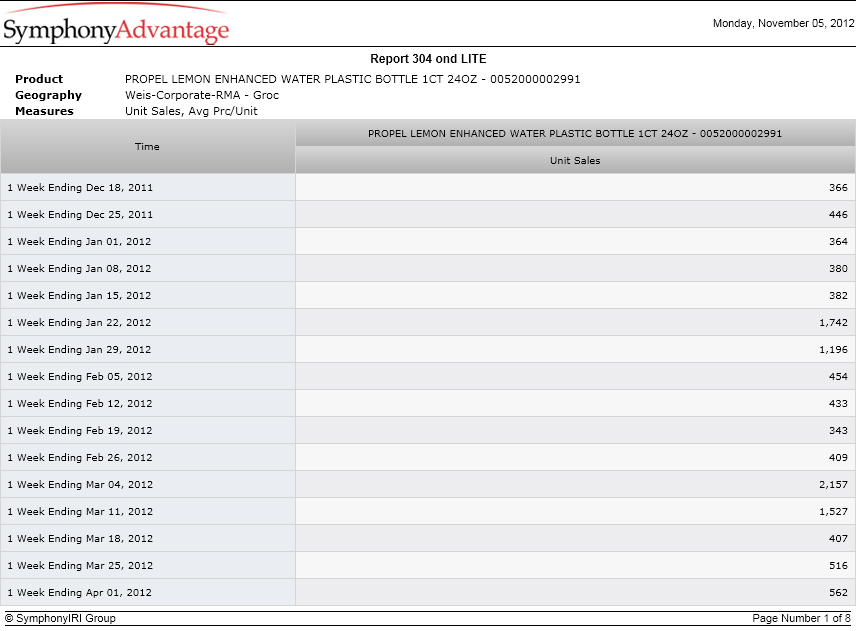This screenshot has height=631, width=856.
Task: Select row 1 Week Ending Mar 18, 2012
Action: [428, 539]
